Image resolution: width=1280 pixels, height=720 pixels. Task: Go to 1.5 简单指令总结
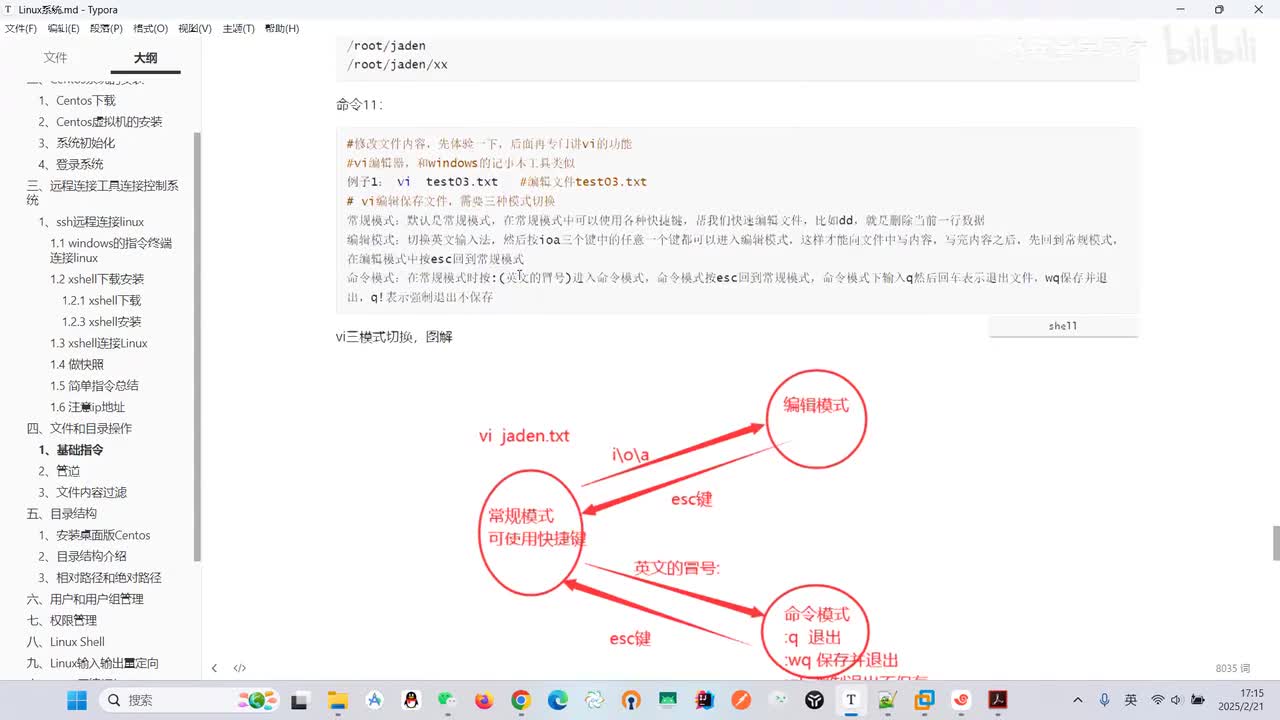click(x=94, y=386)
